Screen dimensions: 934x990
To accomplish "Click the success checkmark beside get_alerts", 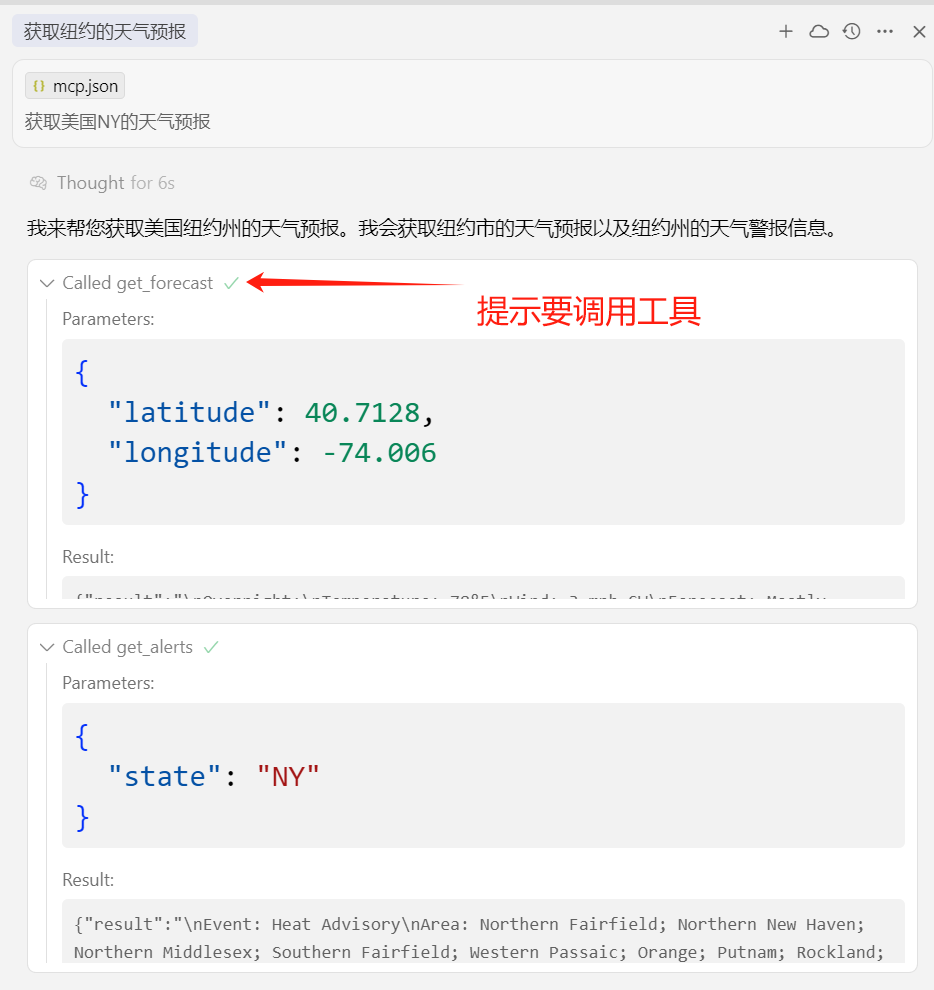I will 211,647.
